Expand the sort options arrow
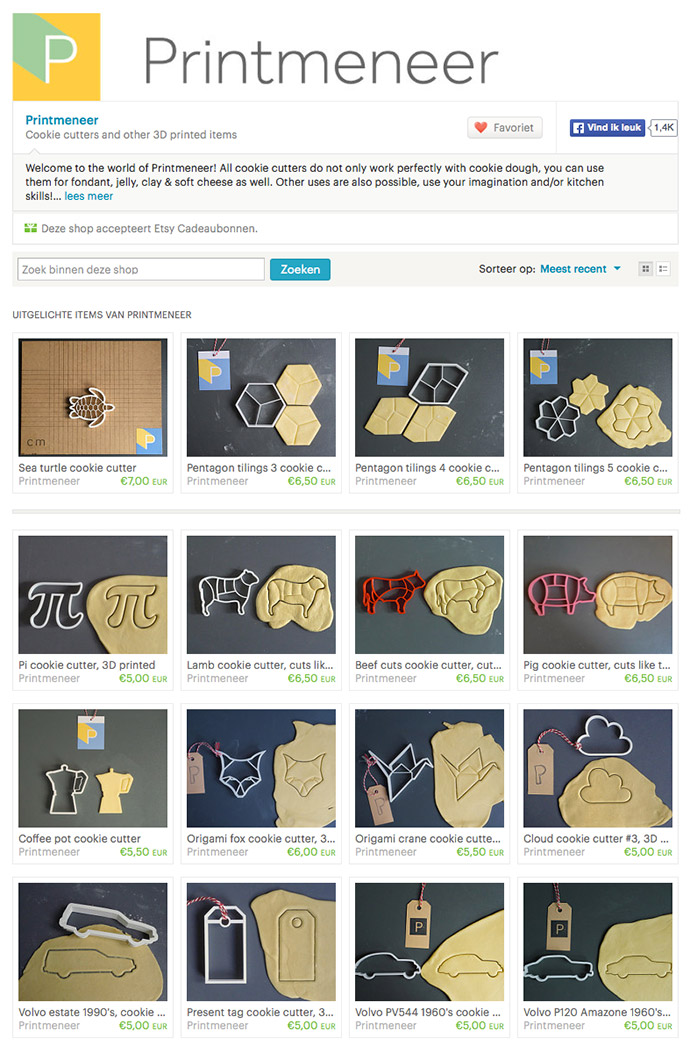The height and width of the screenshot is (1045, 690). click(617, 269)
